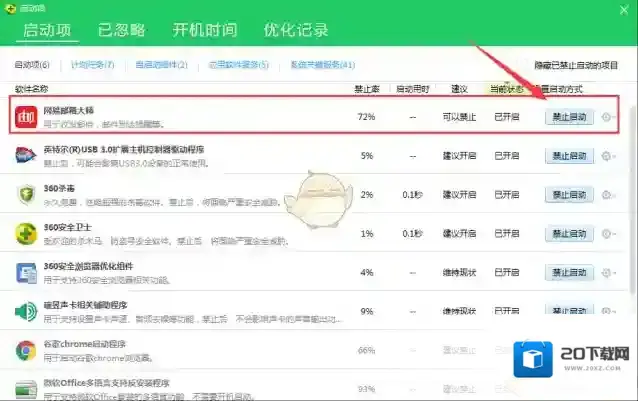Screen dimensions: 638x401
Task: Select the 计划任务(7) sub-tab
Action: [x=92, y=65]
